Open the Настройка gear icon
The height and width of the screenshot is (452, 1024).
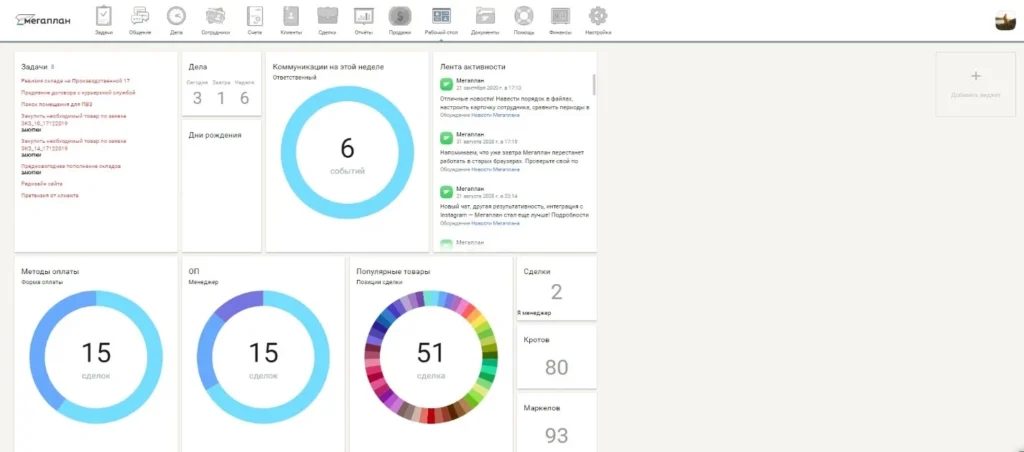click(598, 16)
